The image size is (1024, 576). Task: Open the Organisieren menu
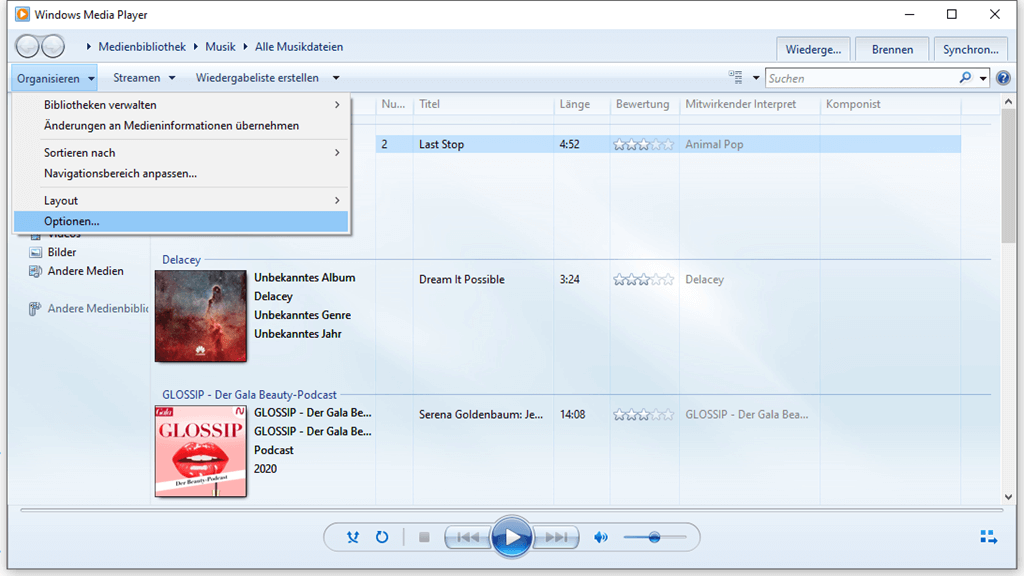point(54,78)
